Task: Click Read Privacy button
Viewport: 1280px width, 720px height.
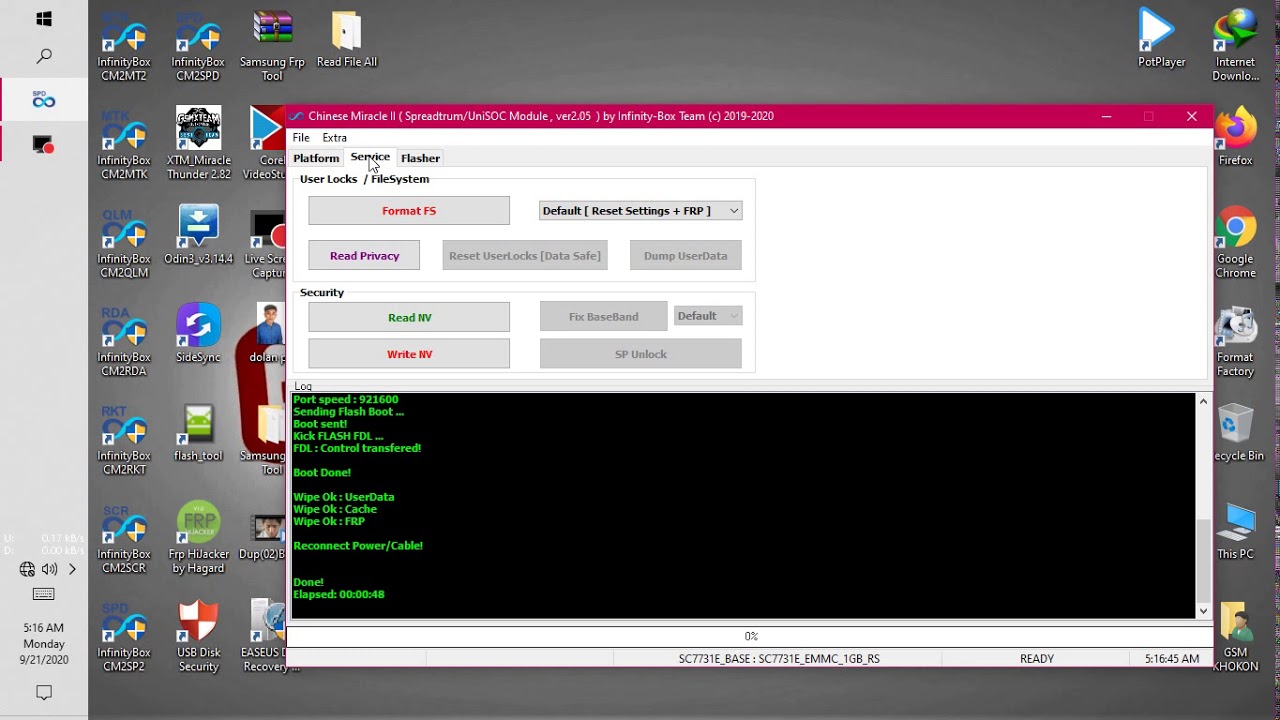Action: click(365, 256)
